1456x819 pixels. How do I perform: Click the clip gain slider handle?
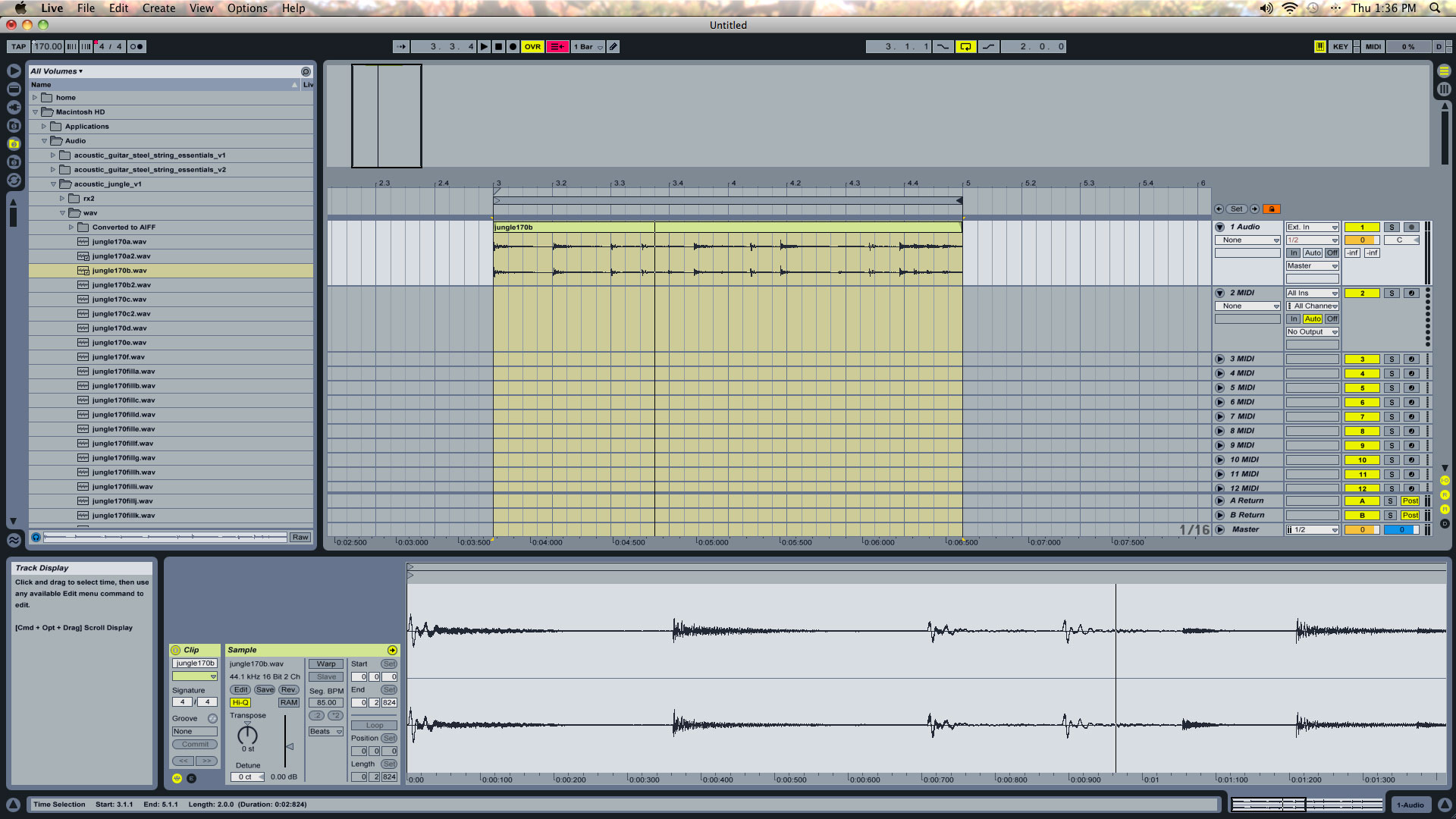coord(290,747)
